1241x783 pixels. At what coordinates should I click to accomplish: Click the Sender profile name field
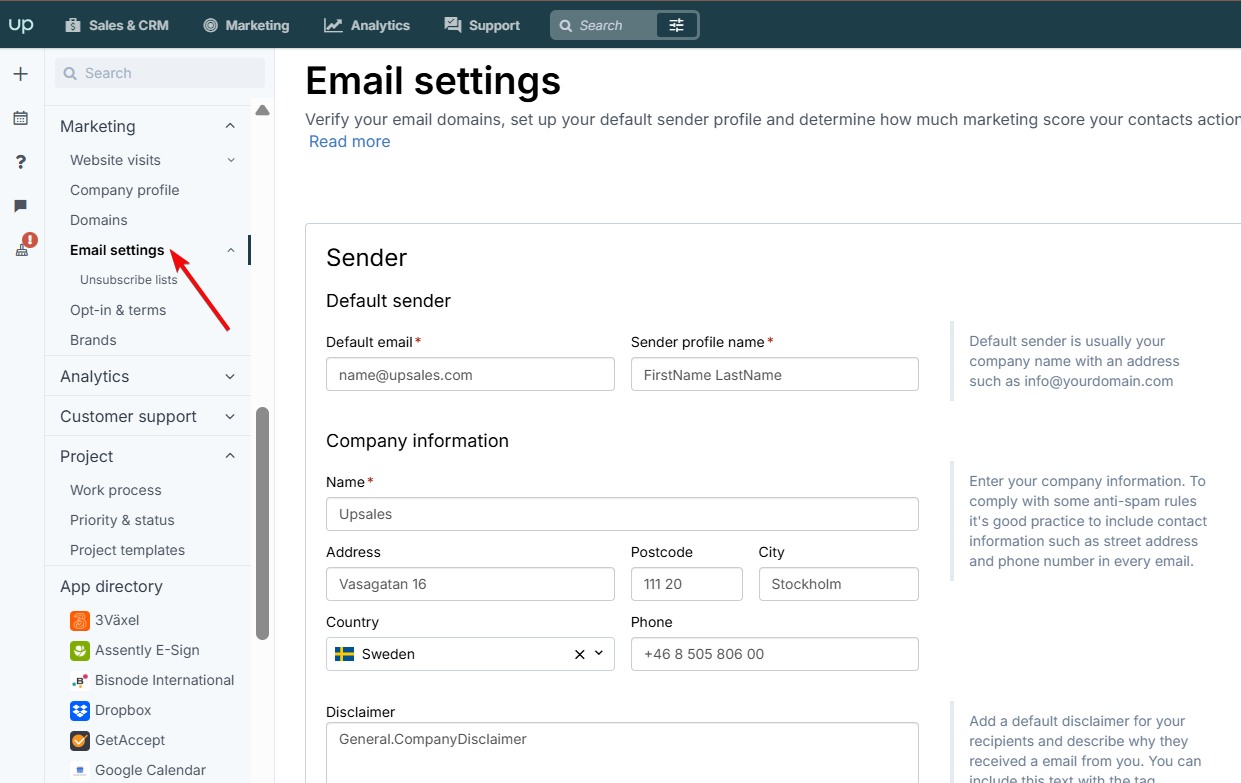tap(774, 374)
